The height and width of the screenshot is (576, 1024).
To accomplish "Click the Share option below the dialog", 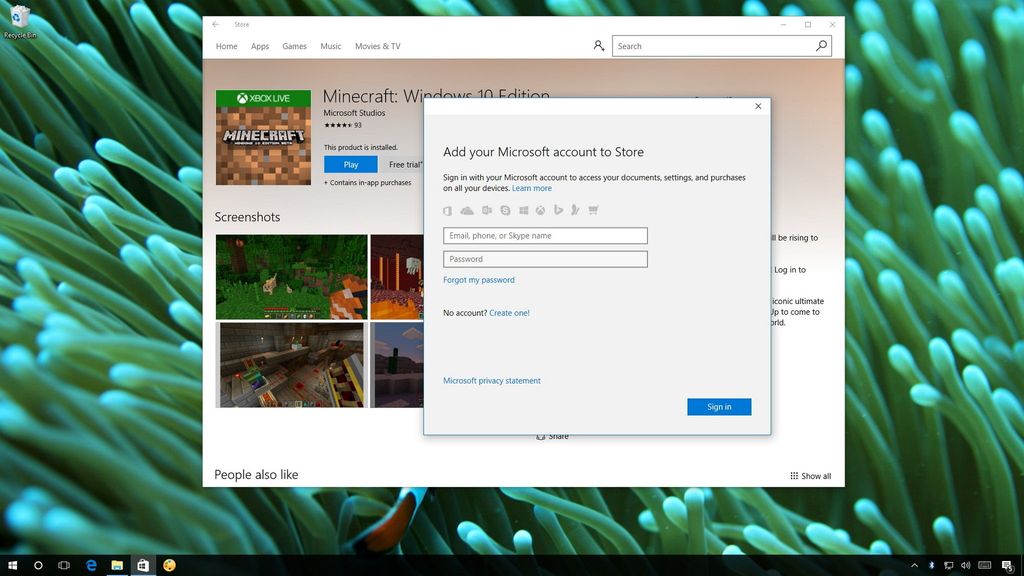I will coord(553,436).
